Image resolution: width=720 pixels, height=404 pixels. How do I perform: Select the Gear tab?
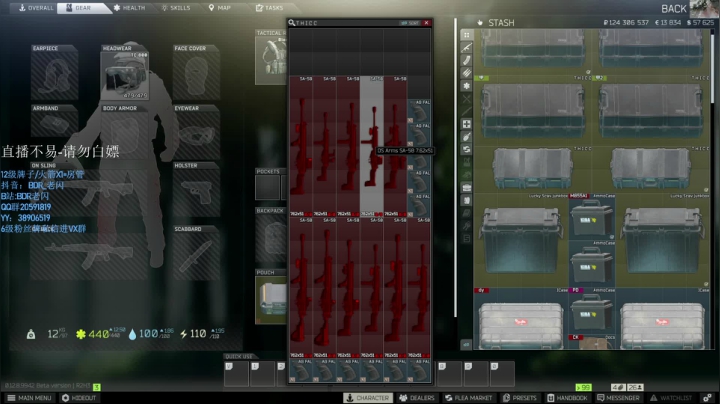click(x=83, y=8)
